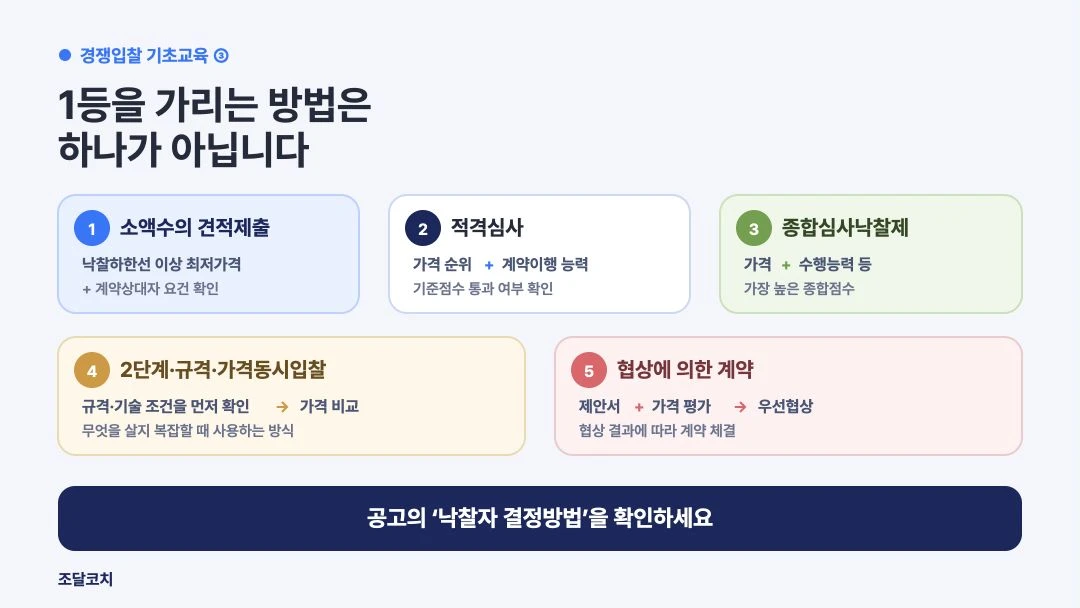Click the blue plus between 가격 순위 and 계약이행 능력
The width and height of the screenshot is (1080, 608).
[489, 265]
